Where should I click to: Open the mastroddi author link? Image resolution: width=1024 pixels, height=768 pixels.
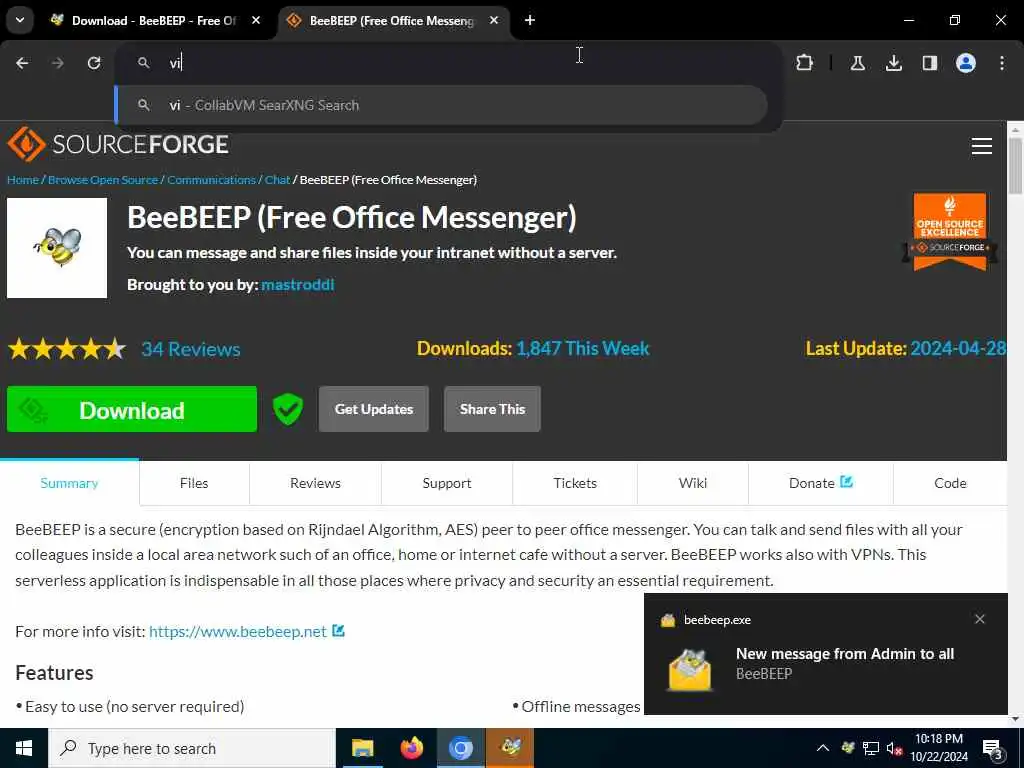(x=297, y=285)
